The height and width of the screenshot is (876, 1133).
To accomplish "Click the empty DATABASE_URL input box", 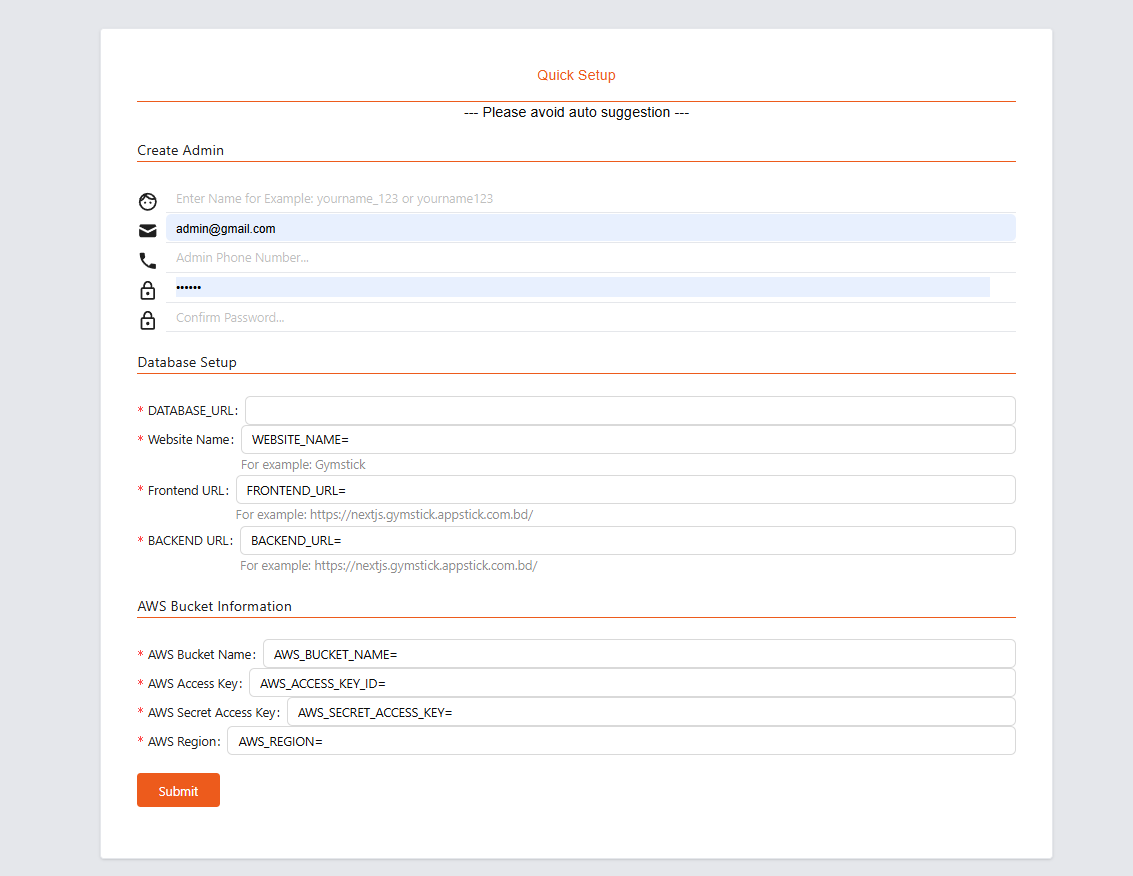I will (x=629, y=410).
